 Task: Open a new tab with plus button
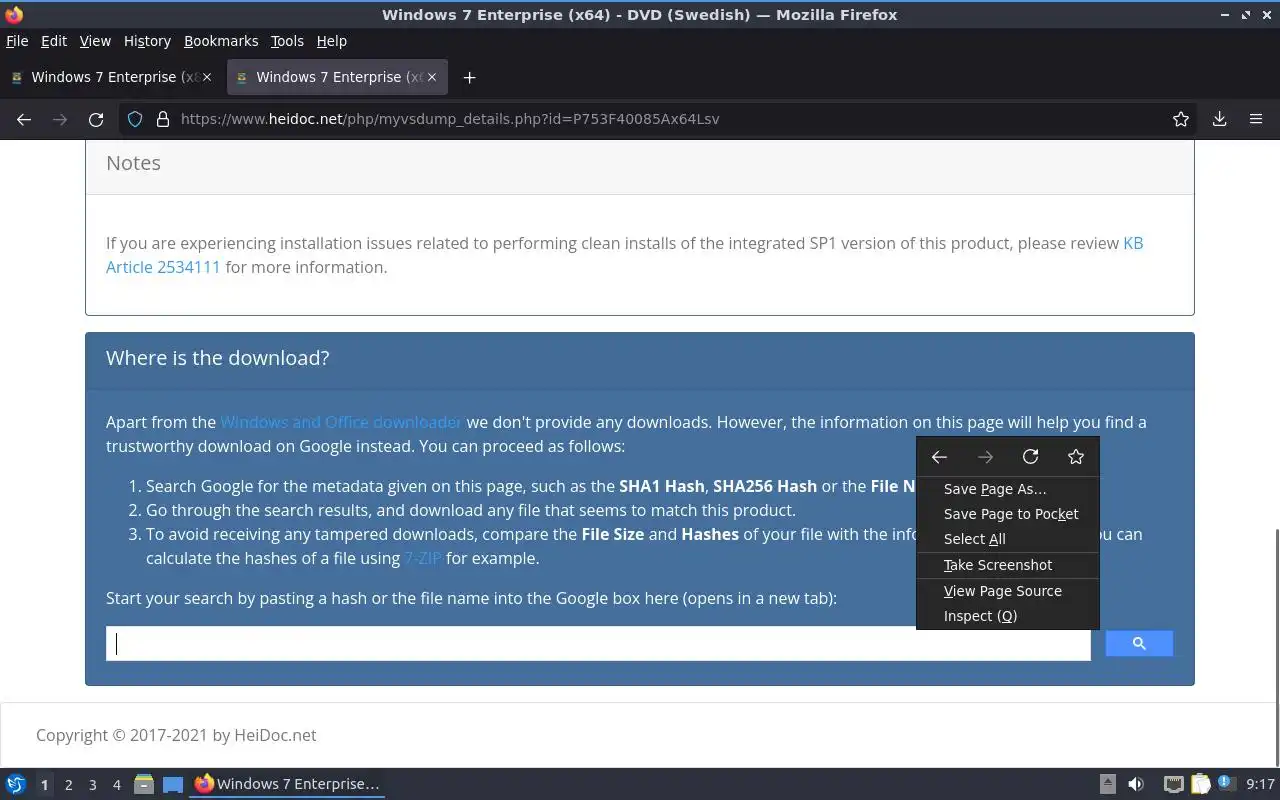469,77
